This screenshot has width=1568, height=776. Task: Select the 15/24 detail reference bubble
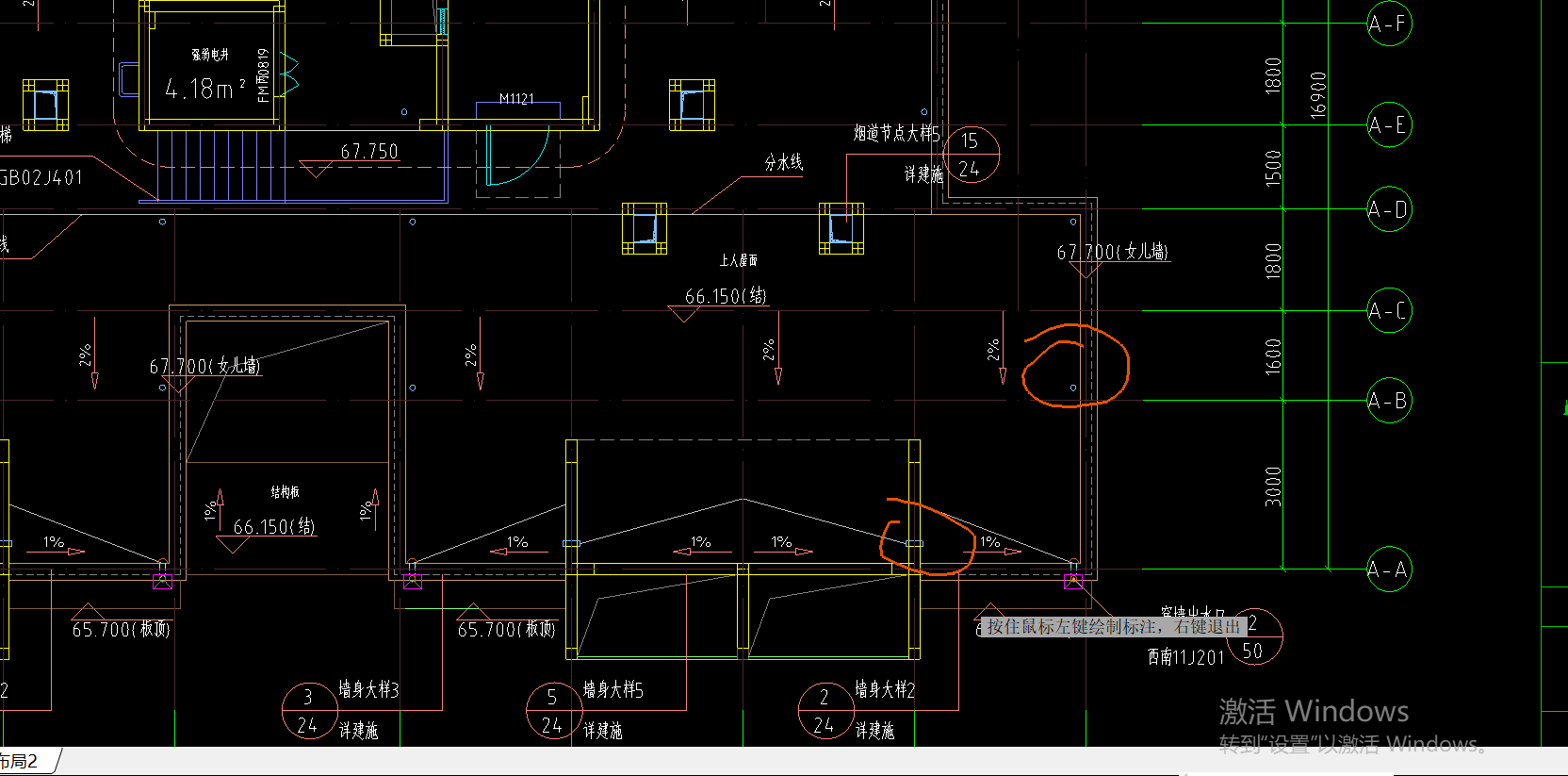971,155
